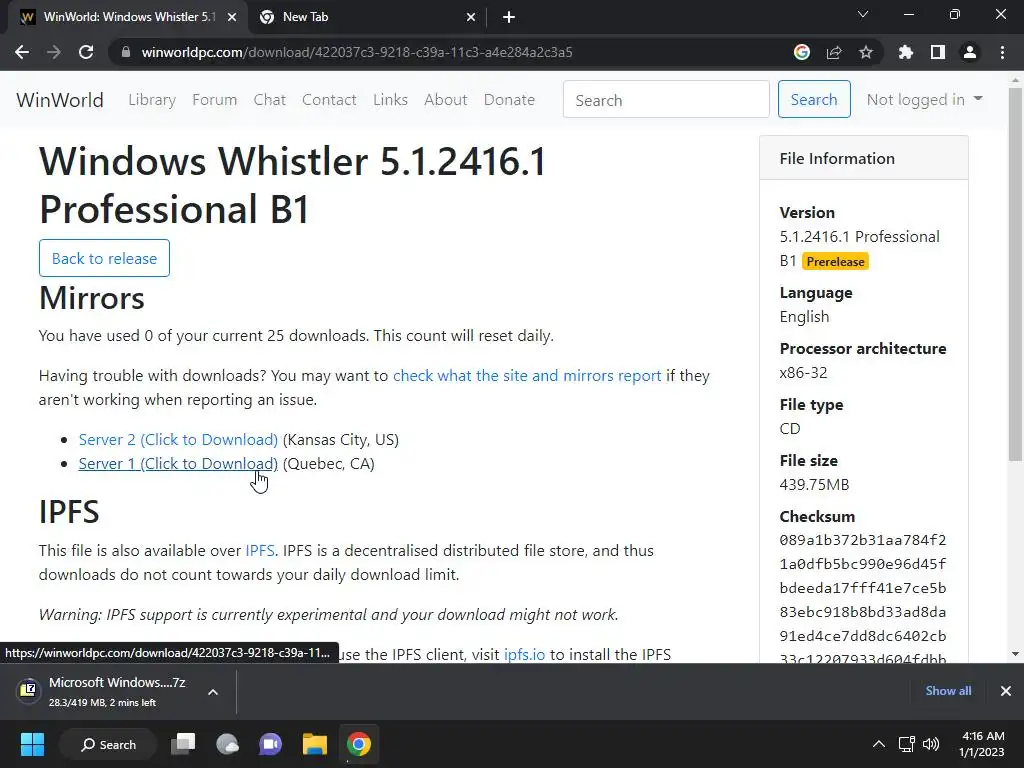The height and width of the screenshot is (768, 1024).
Task: Open the tab search chevron
Action: 863,14
